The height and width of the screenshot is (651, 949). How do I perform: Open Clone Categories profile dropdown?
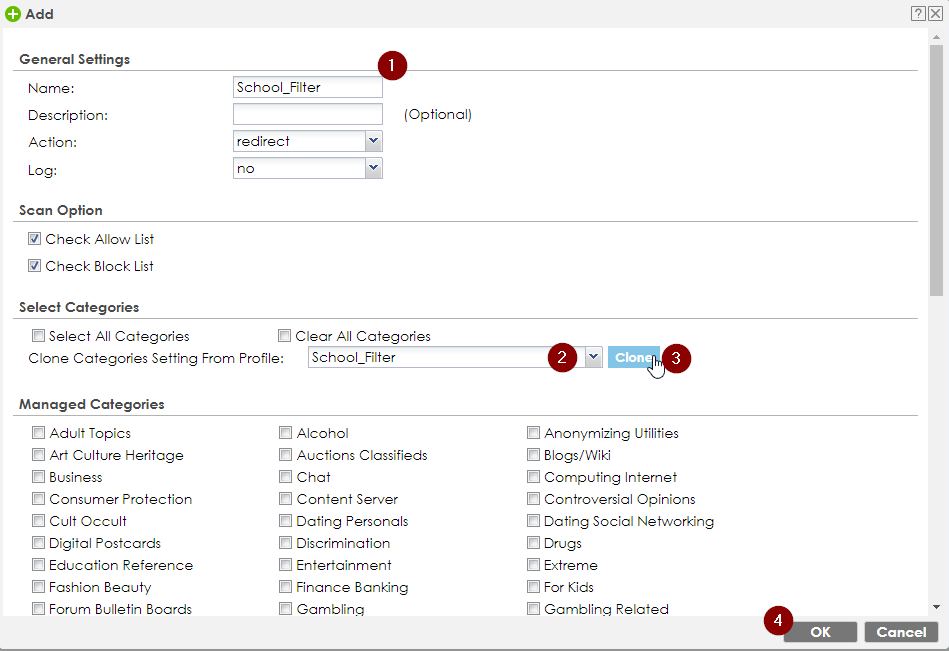pos(593,357)
